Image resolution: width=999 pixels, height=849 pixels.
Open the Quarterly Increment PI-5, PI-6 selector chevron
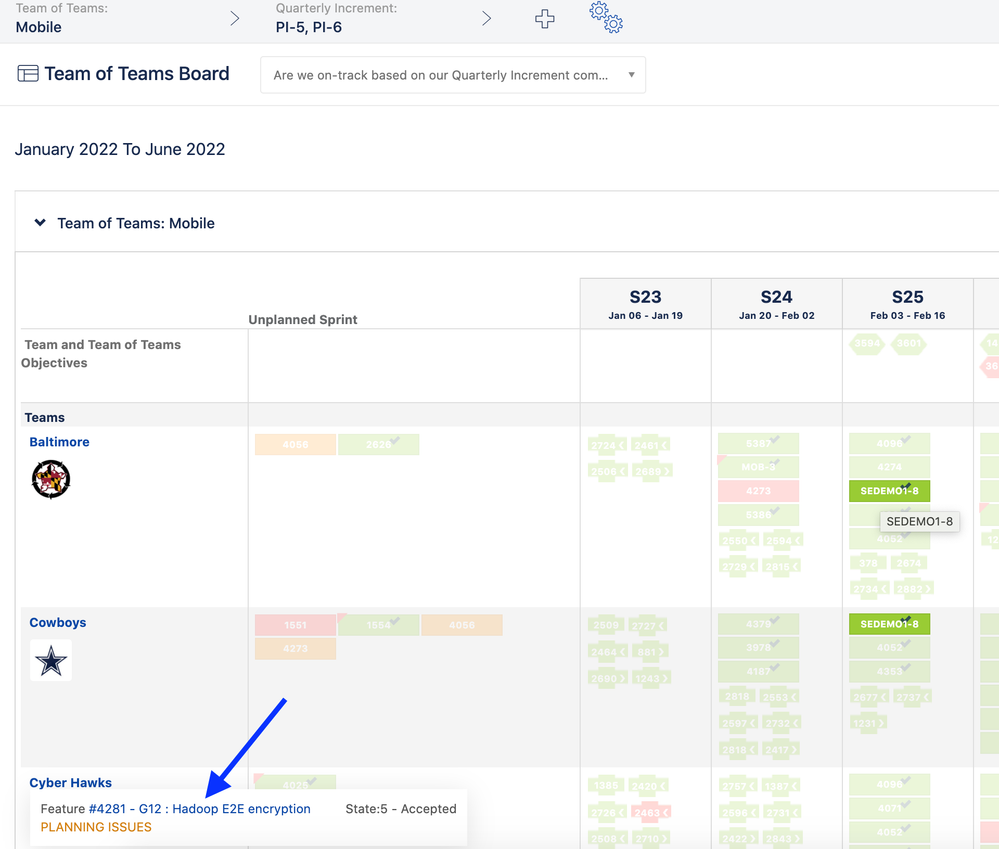pos(487,18)
